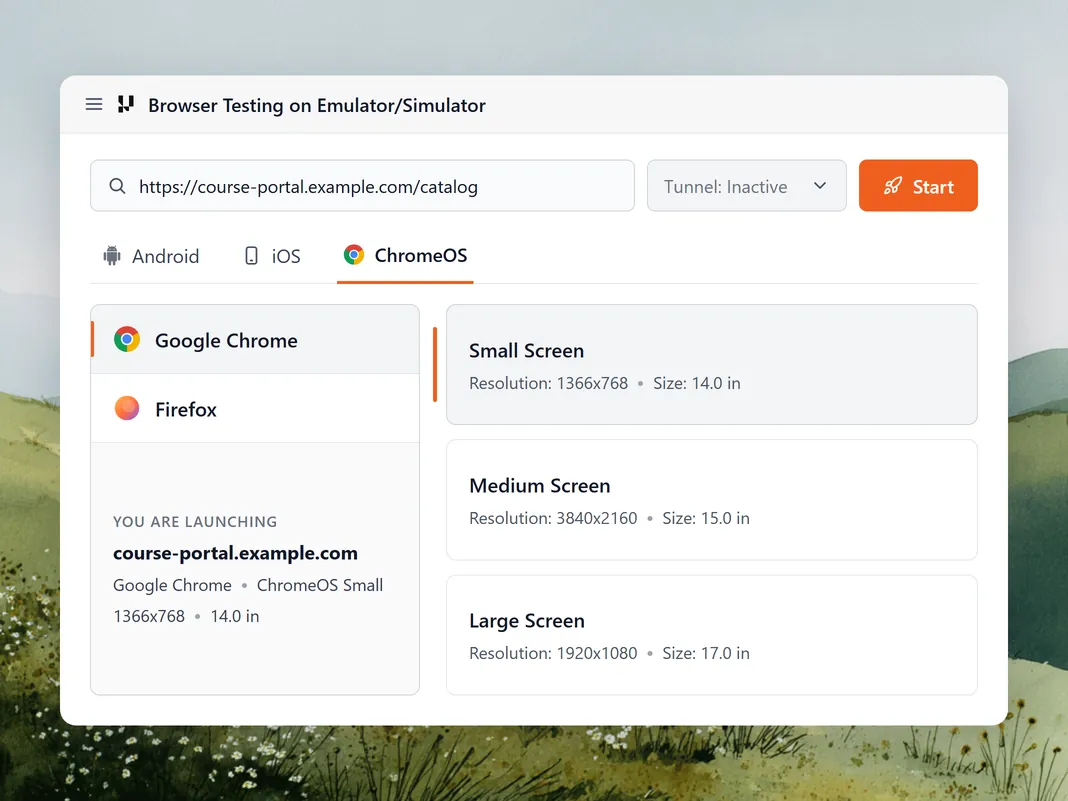
Task: Click the Android robot icon
Action: click(x=112, y=255)
